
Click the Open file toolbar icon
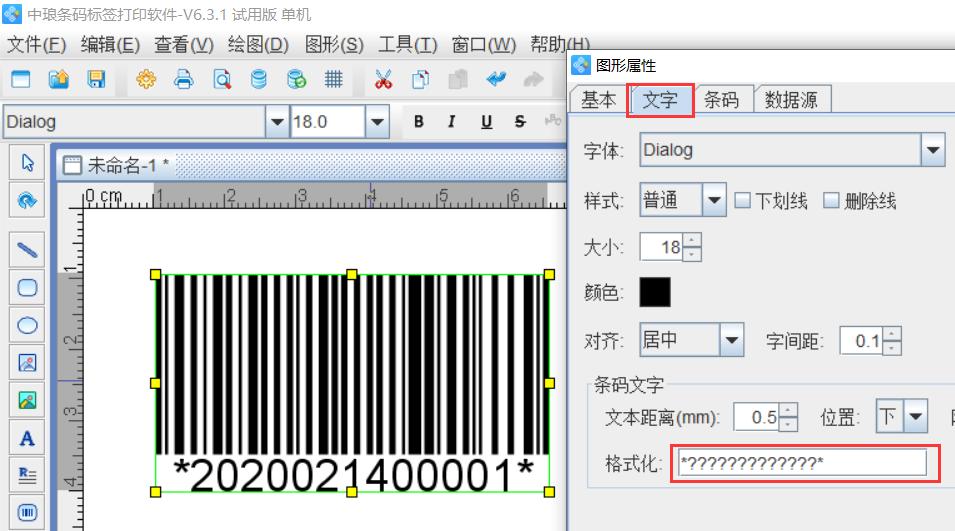[x=58, y=79]
